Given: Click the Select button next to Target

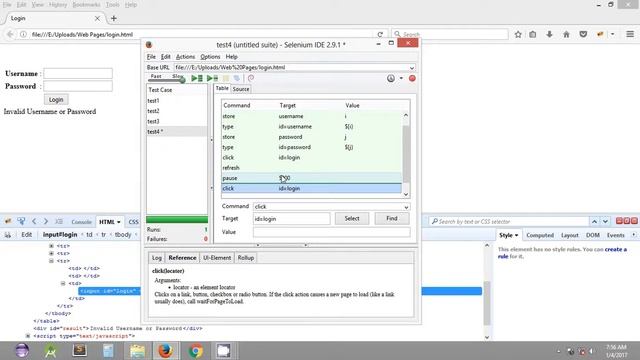Looking at the screenshot, I should coord(352,218).
